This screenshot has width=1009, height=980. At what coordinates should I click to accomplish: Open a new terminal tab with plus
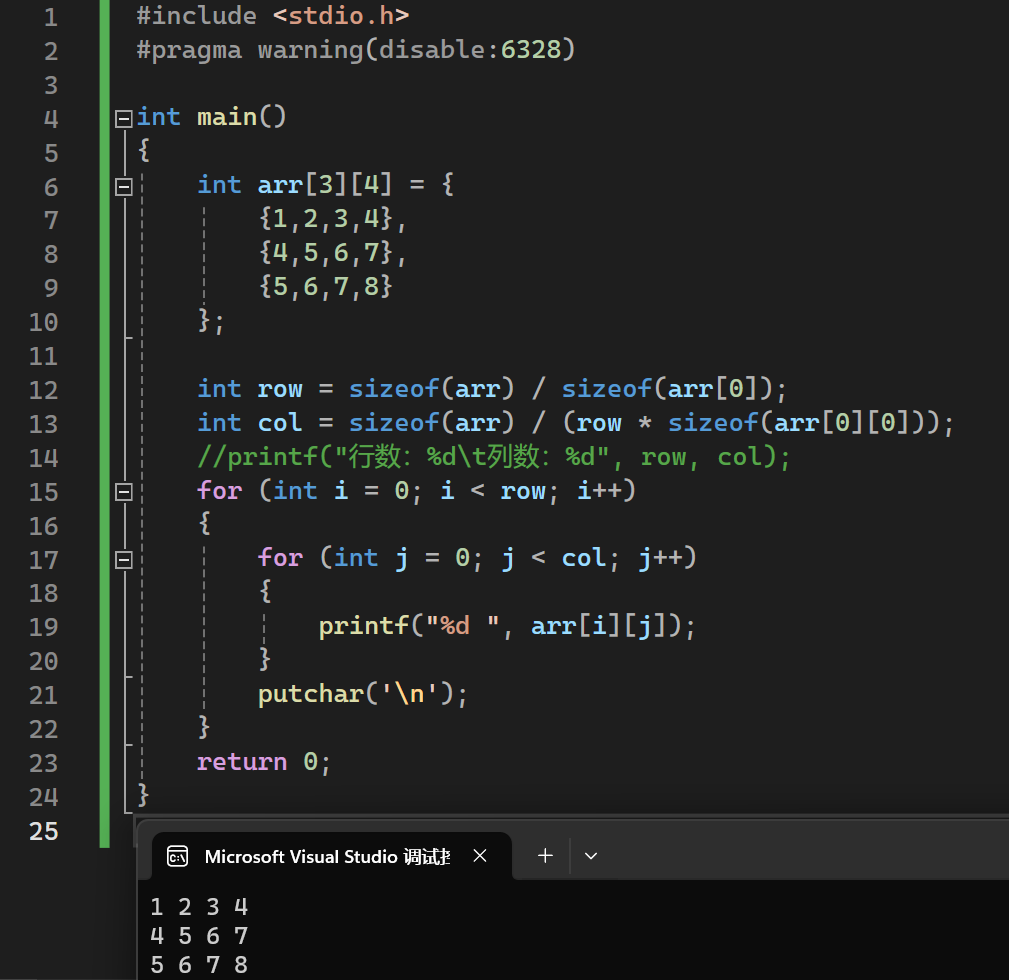(x=545, y=856)
